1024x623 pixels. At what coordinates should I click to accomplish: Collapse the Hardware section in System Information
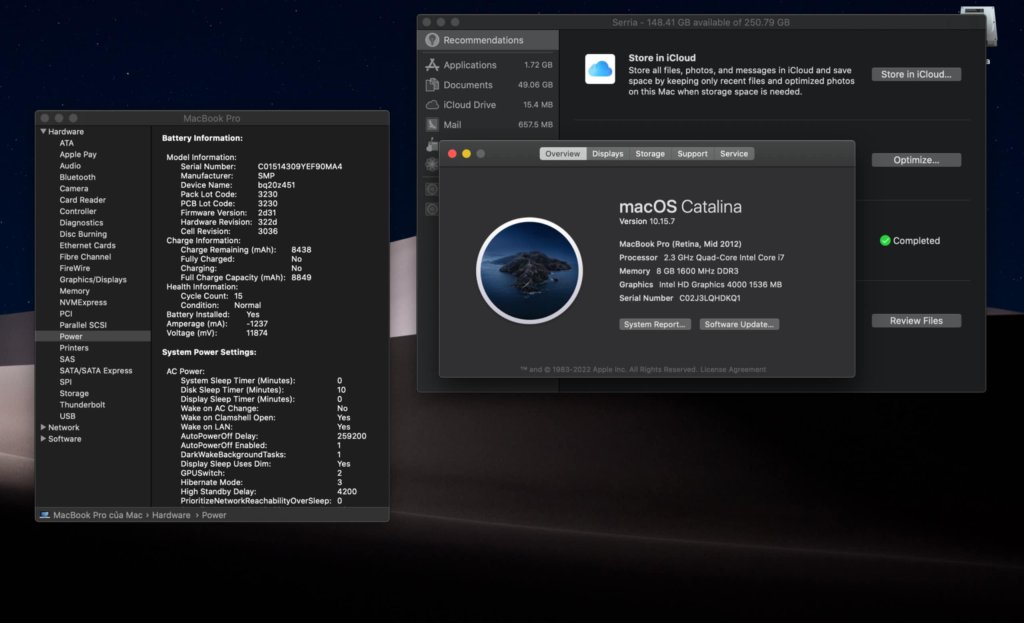(43, 131)
